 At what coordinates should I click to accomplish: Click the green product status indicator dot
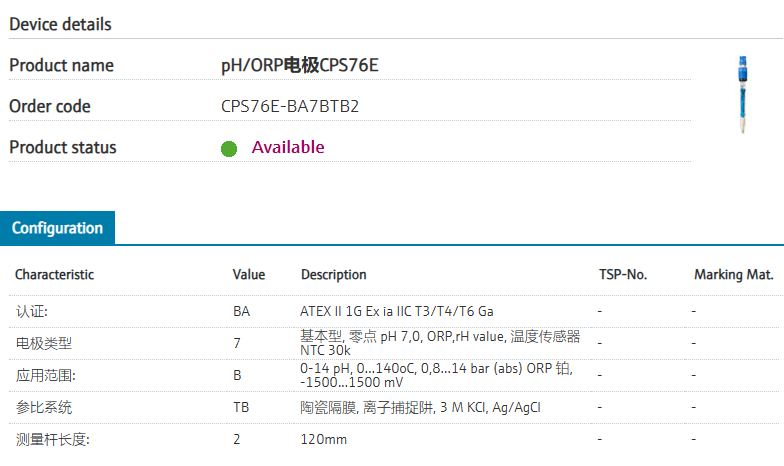[229, 148]
